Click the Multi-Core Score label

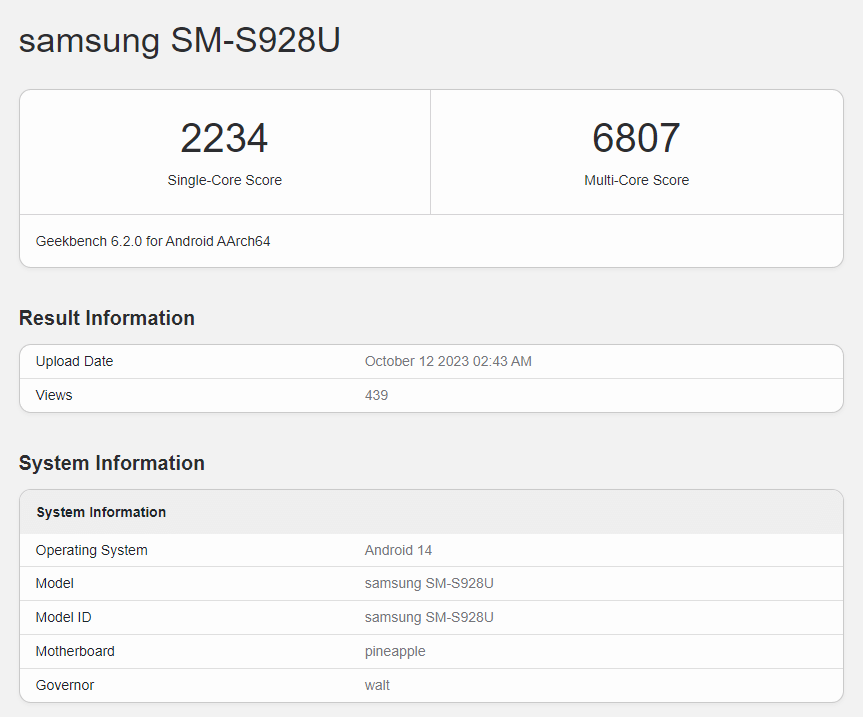coord(636,181)
